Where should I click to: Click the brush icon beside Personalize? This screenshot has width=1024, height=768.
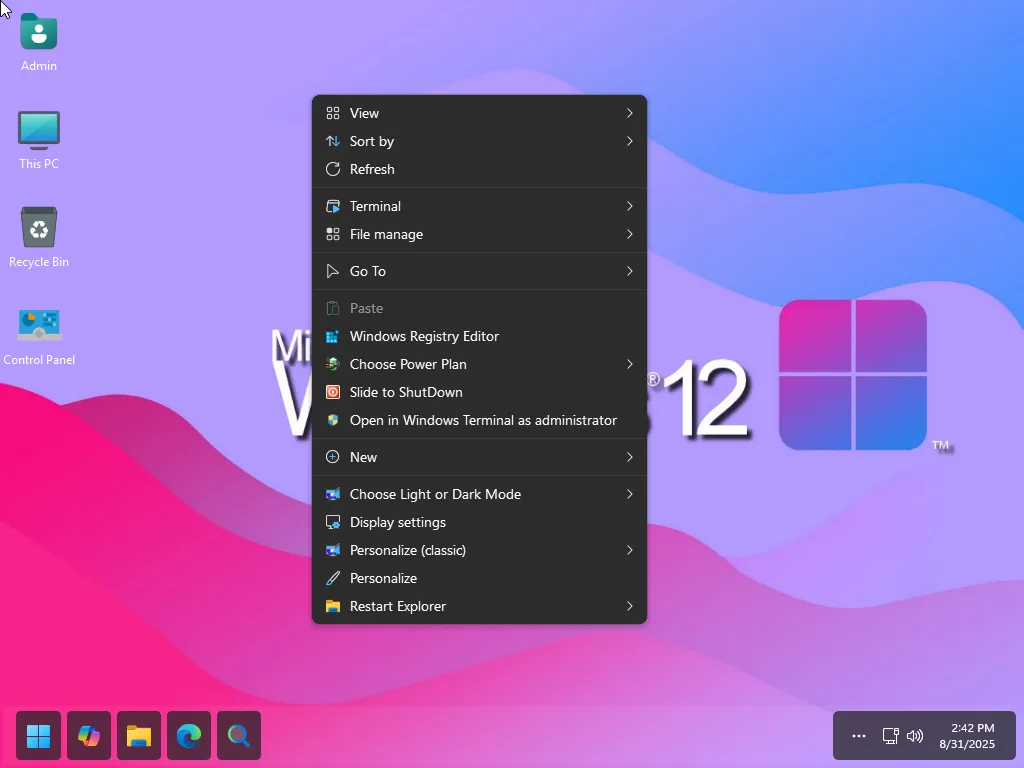[x=333, y=578]
